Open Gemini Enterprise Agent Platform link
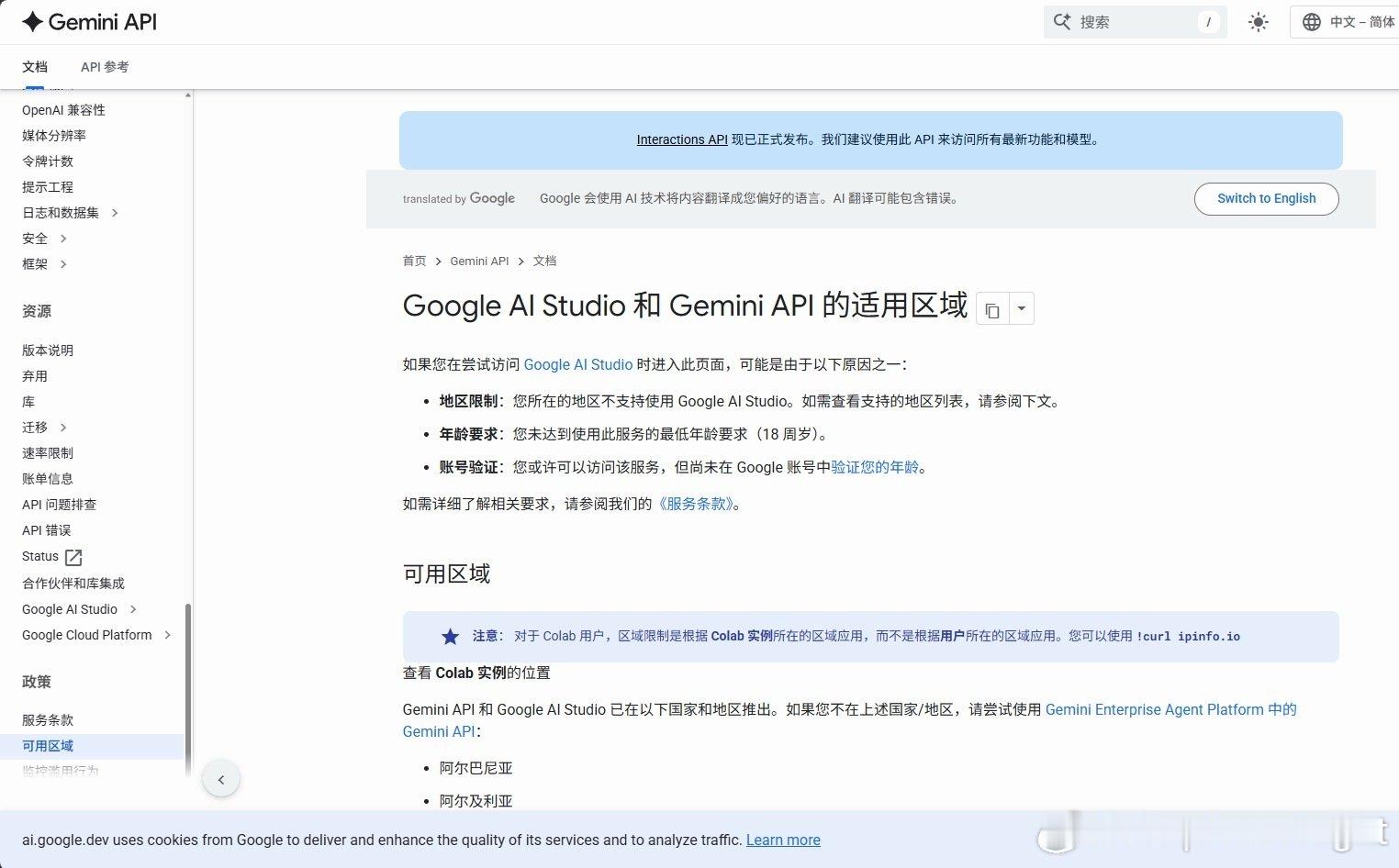Image resolution: width=1399 pixels, height=868 pixels. tap(1171, 709)
